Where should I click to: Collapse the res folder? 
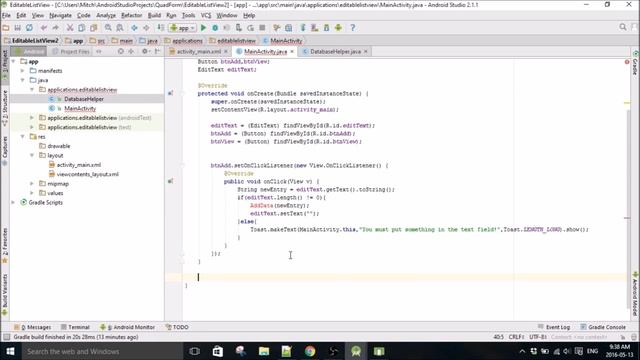(x=23, y=136)
